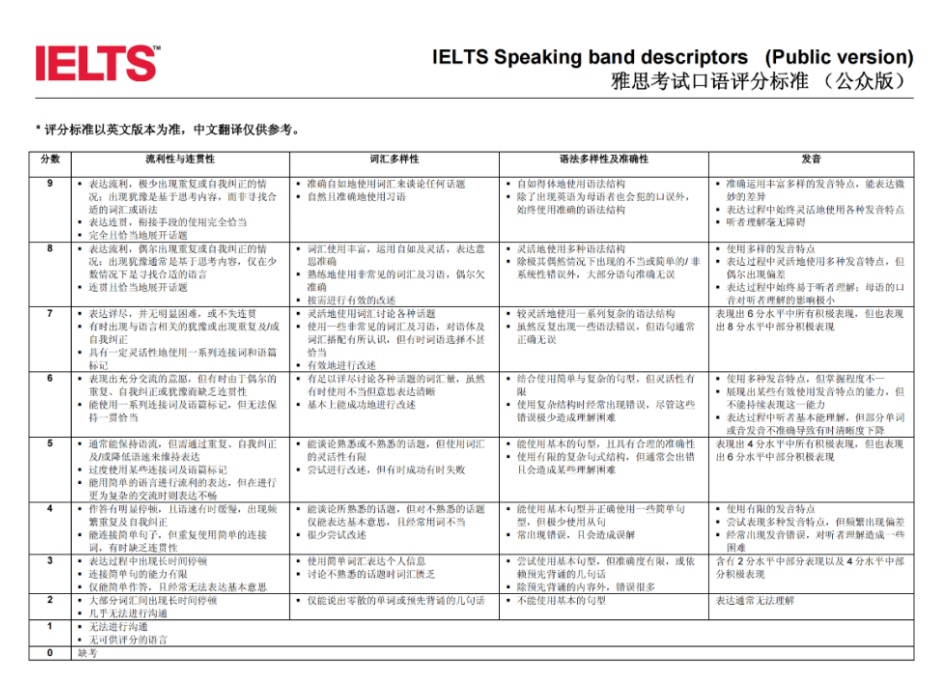Screen dimensions: 934x674
Task: Click '表达连贯，衔接手段的使用完全恰当'
Action: 168,223
